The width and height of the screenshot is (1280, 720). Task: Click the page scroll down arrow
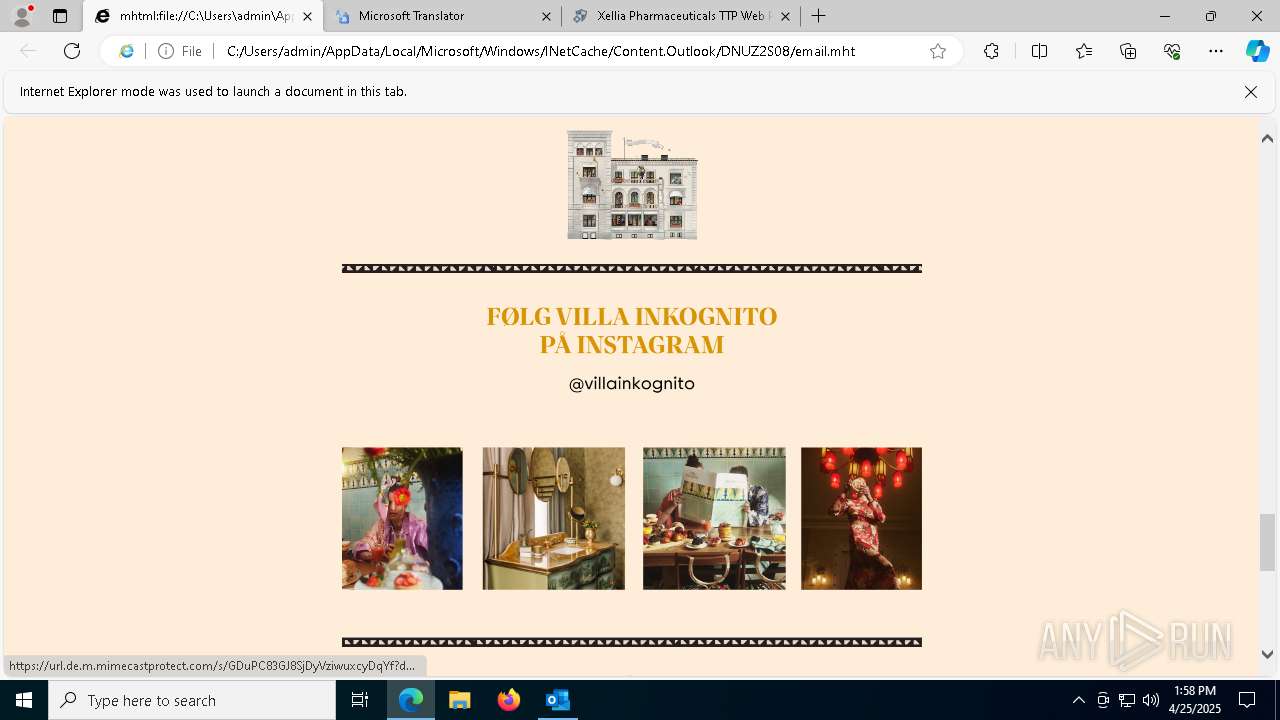tap(1267, 654)
